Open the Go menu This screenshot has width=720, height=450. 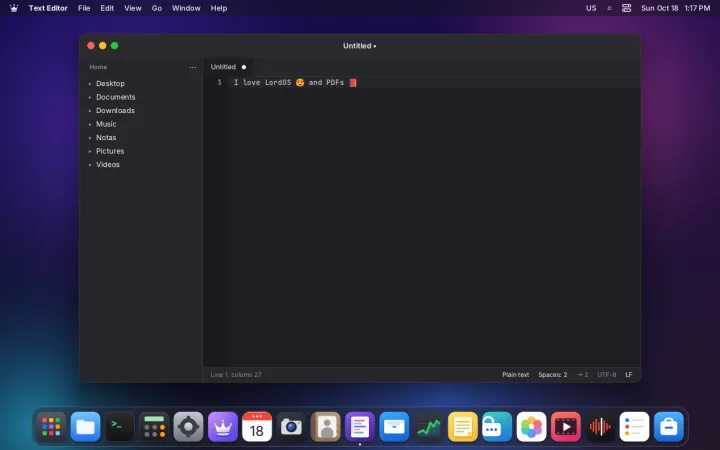pyautogui.click(x=157, y=8)
